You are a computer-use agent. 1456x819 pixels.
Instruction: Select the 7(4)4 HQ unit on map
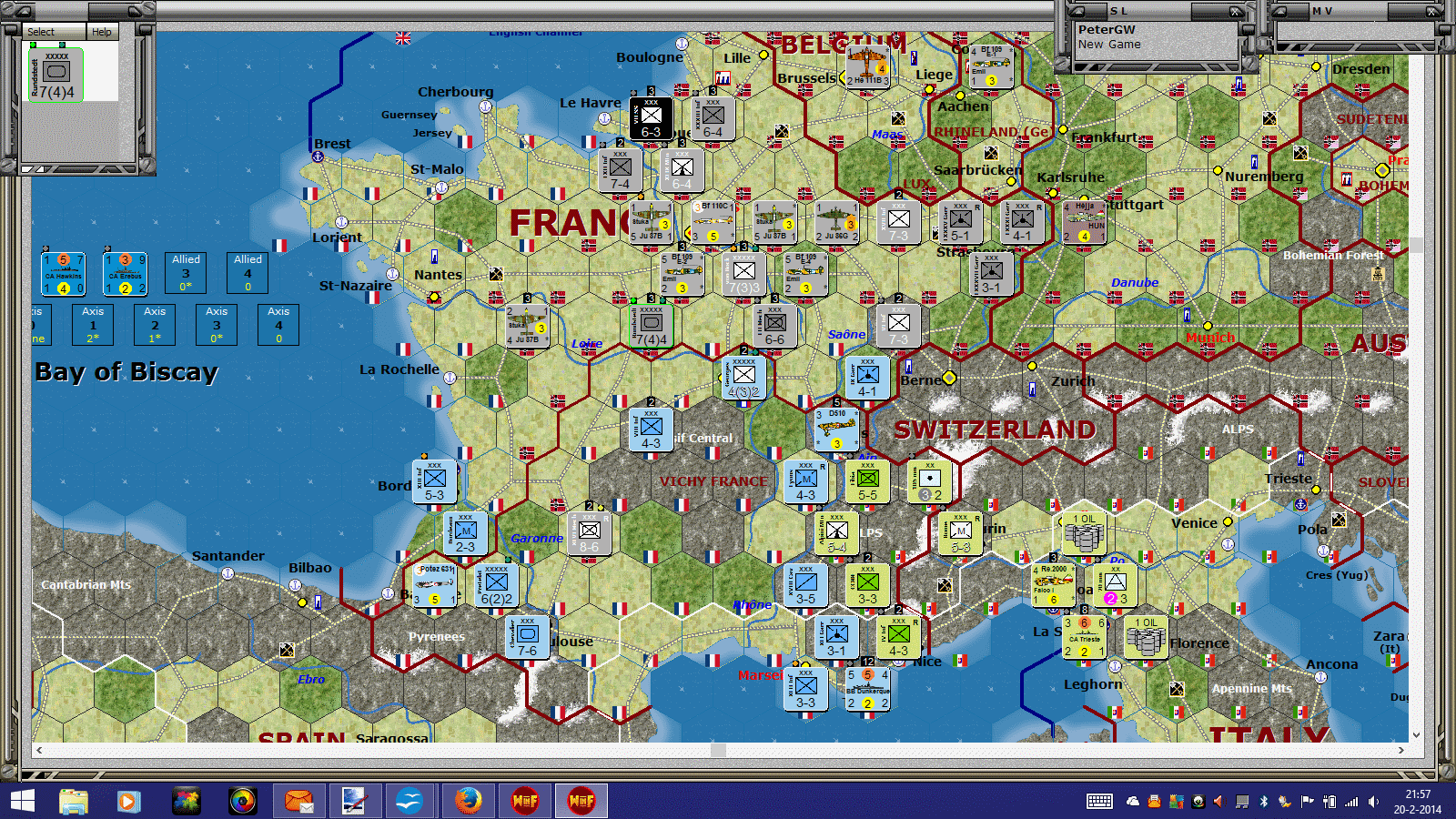(652, 326)
